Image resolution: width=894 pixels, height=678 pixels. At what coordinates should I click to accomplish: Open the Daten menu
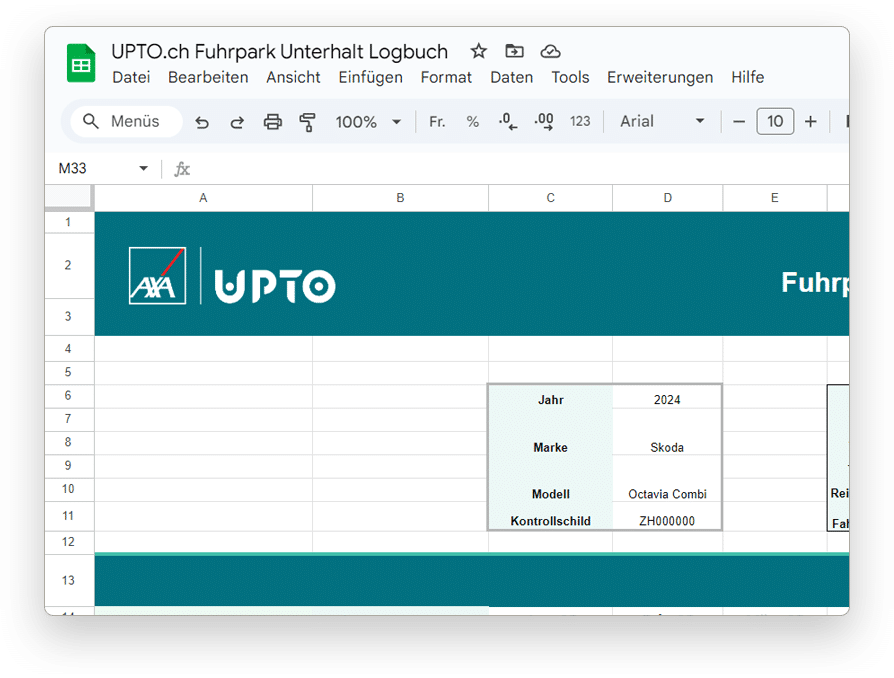coord(511,77)
